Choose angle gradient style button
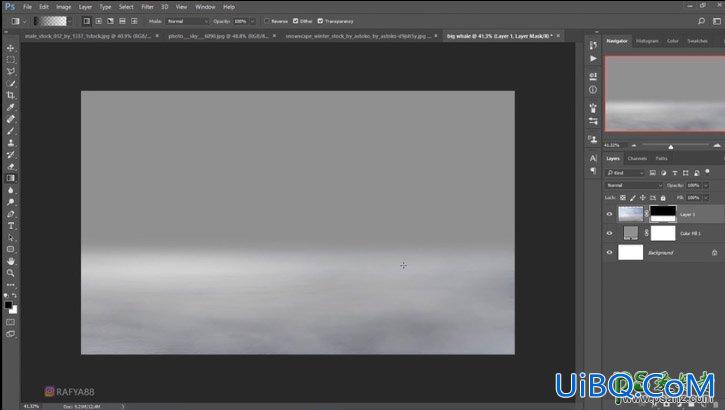The image size is (725, 410). point(111,21)
